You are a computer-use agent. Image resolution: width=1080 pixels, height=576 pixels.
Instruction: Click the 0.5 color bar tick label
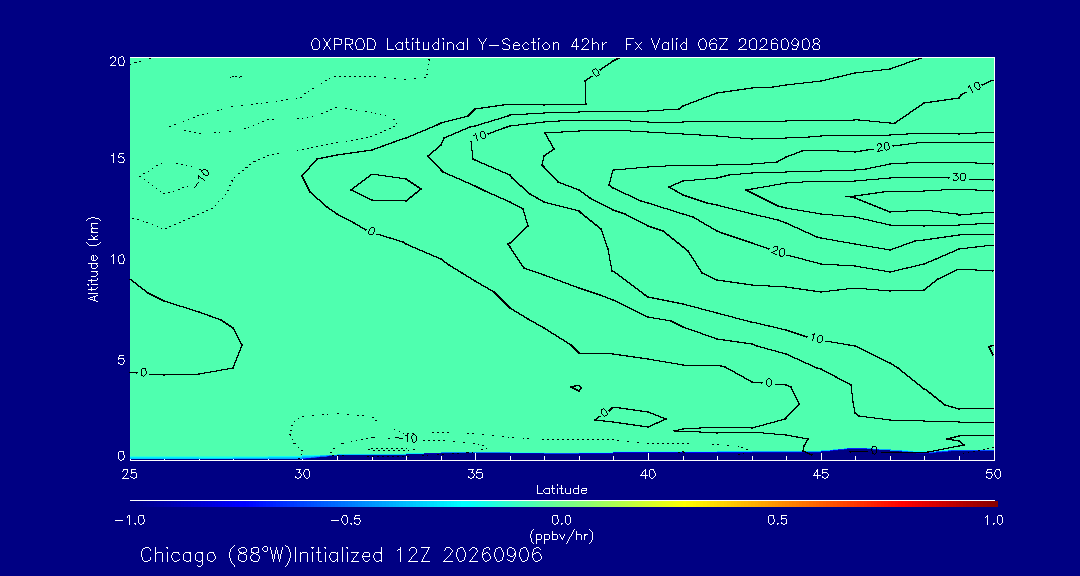[x=778, y=520]
